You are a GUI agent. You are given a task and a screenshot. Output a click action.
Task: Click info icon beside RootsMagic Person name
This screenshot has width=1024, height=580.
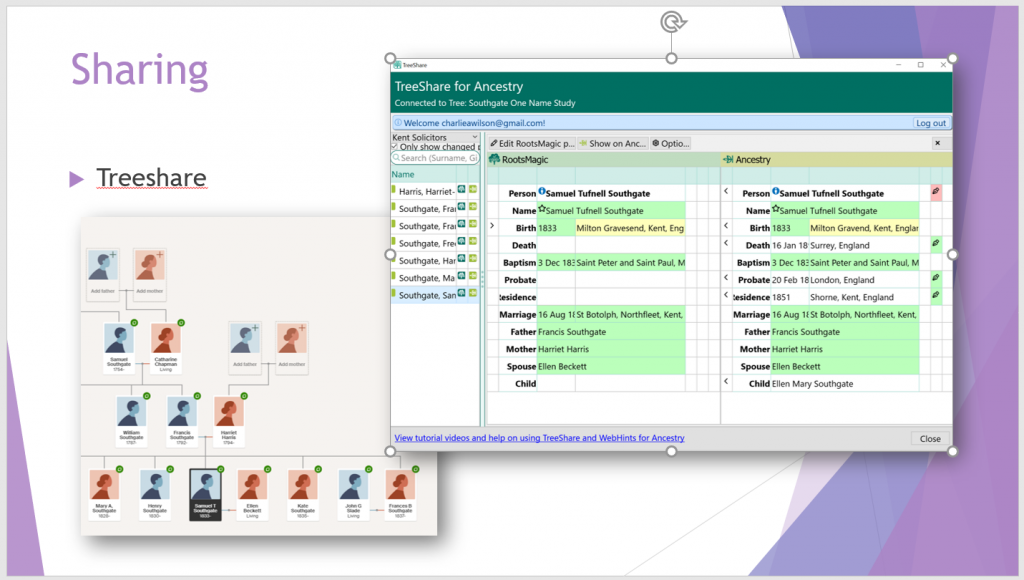pyautogui.click(x=542, y=191)
